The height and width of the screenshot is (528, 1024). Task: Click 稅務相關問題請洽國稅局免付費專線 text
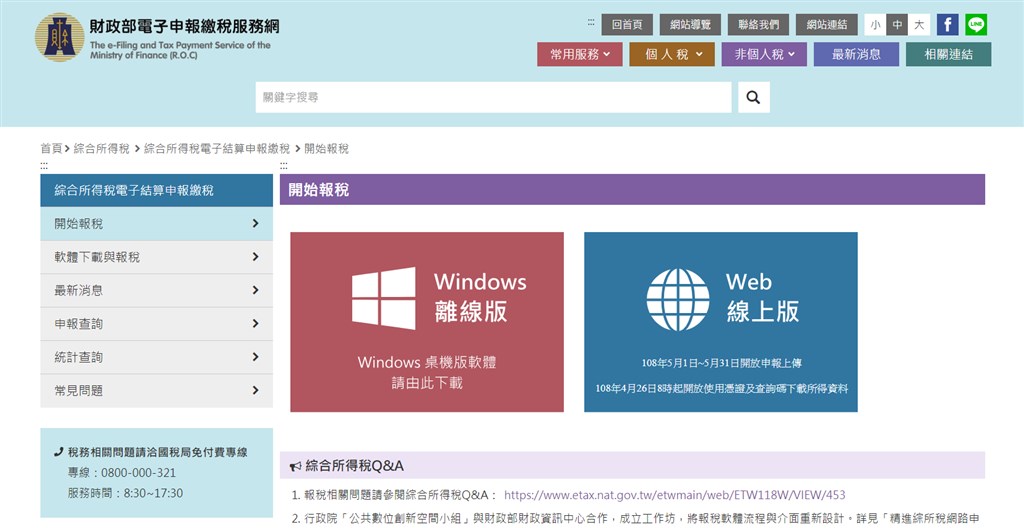[x=157, y=452]
